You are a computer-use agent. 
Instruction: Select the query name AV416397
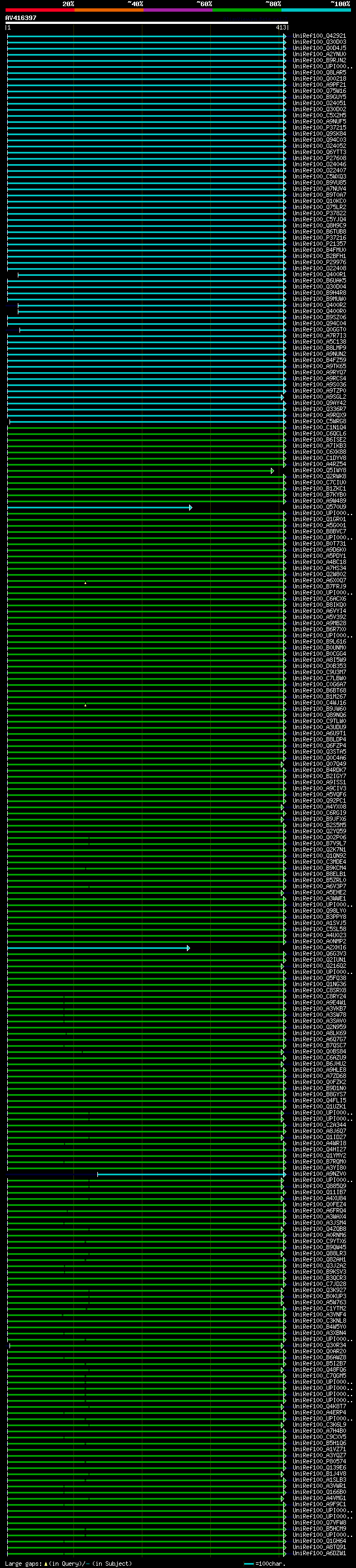(21, 18)
